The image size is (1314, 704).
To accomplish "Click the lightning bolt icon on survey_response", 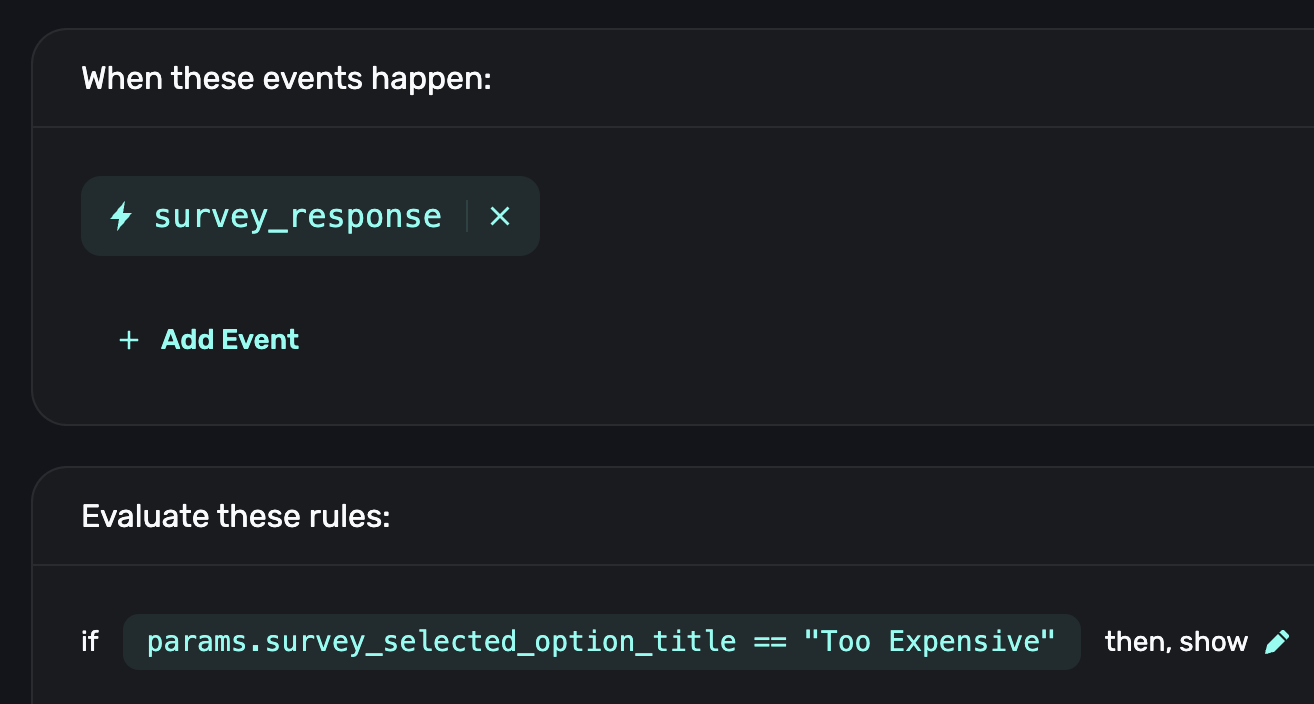I will pos(121,216).
